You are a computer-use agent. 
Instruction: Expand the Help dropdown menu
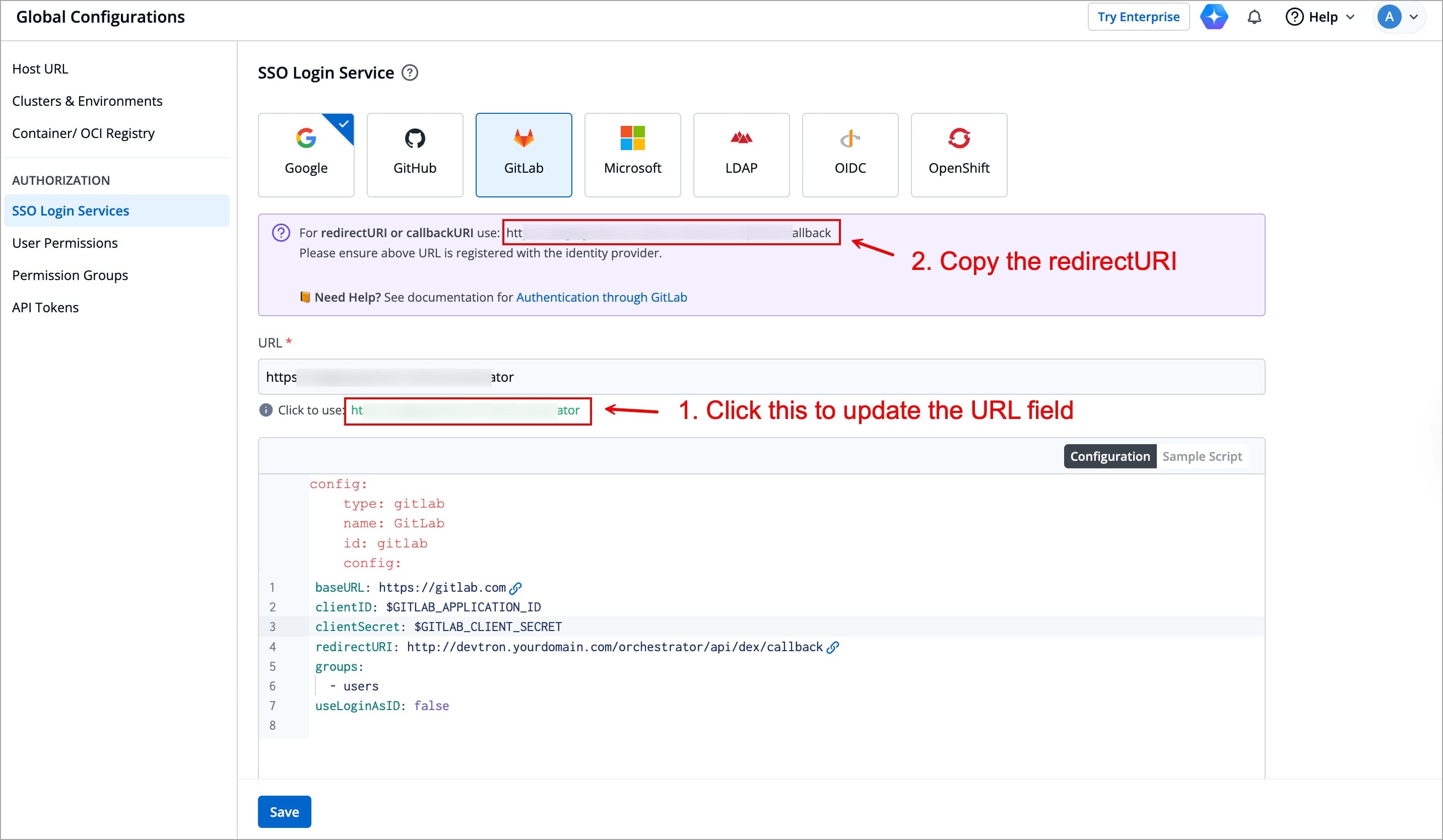coord(1321,17)
